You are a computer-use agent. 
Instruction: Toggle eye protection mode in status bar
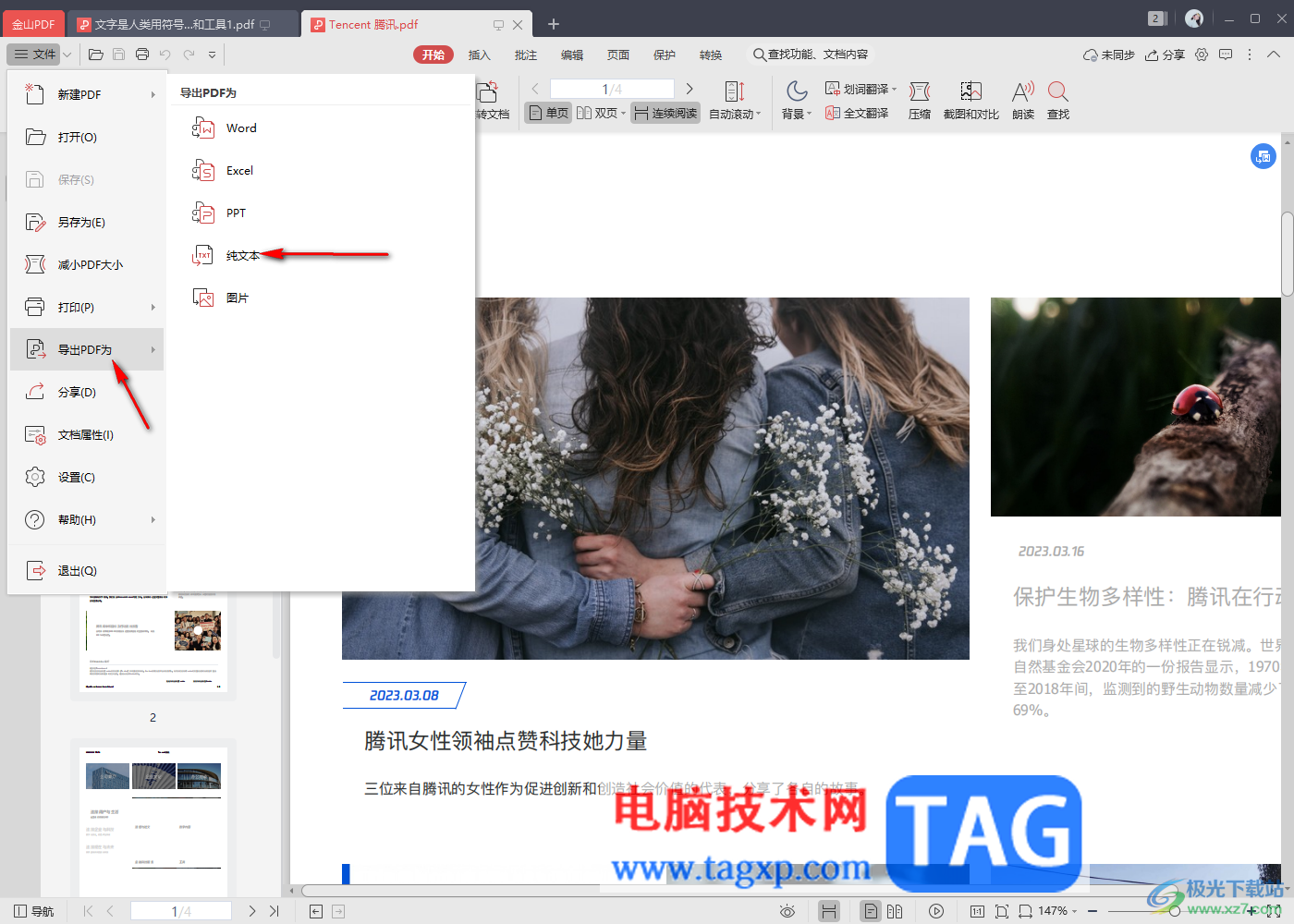click(787, 911)
